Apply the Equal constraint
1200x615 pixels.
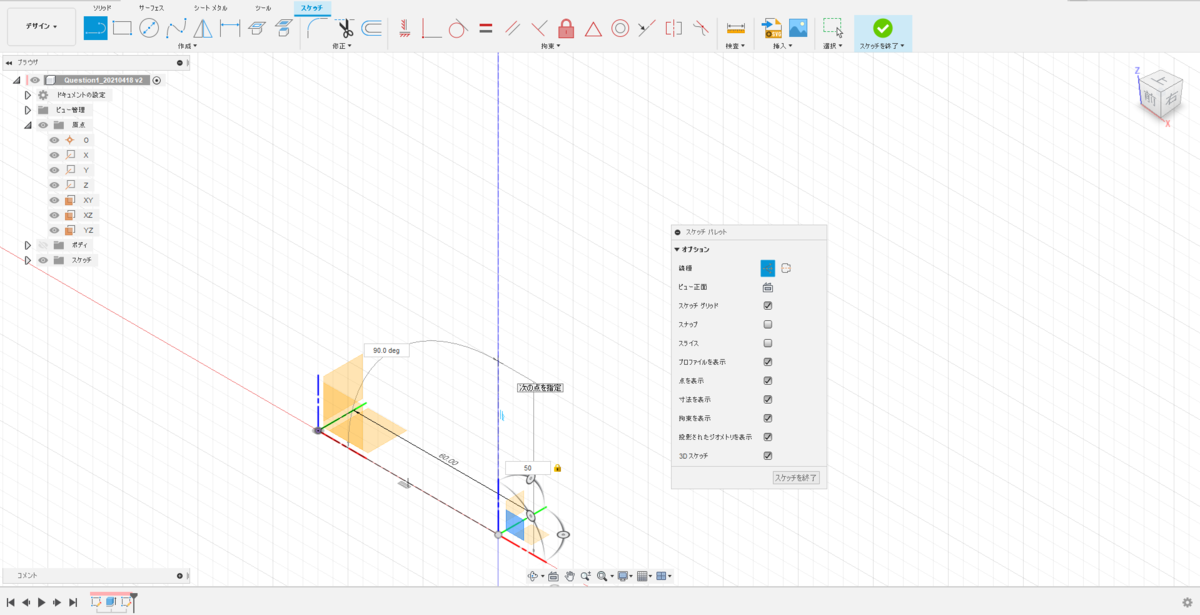tap(485, 28)
